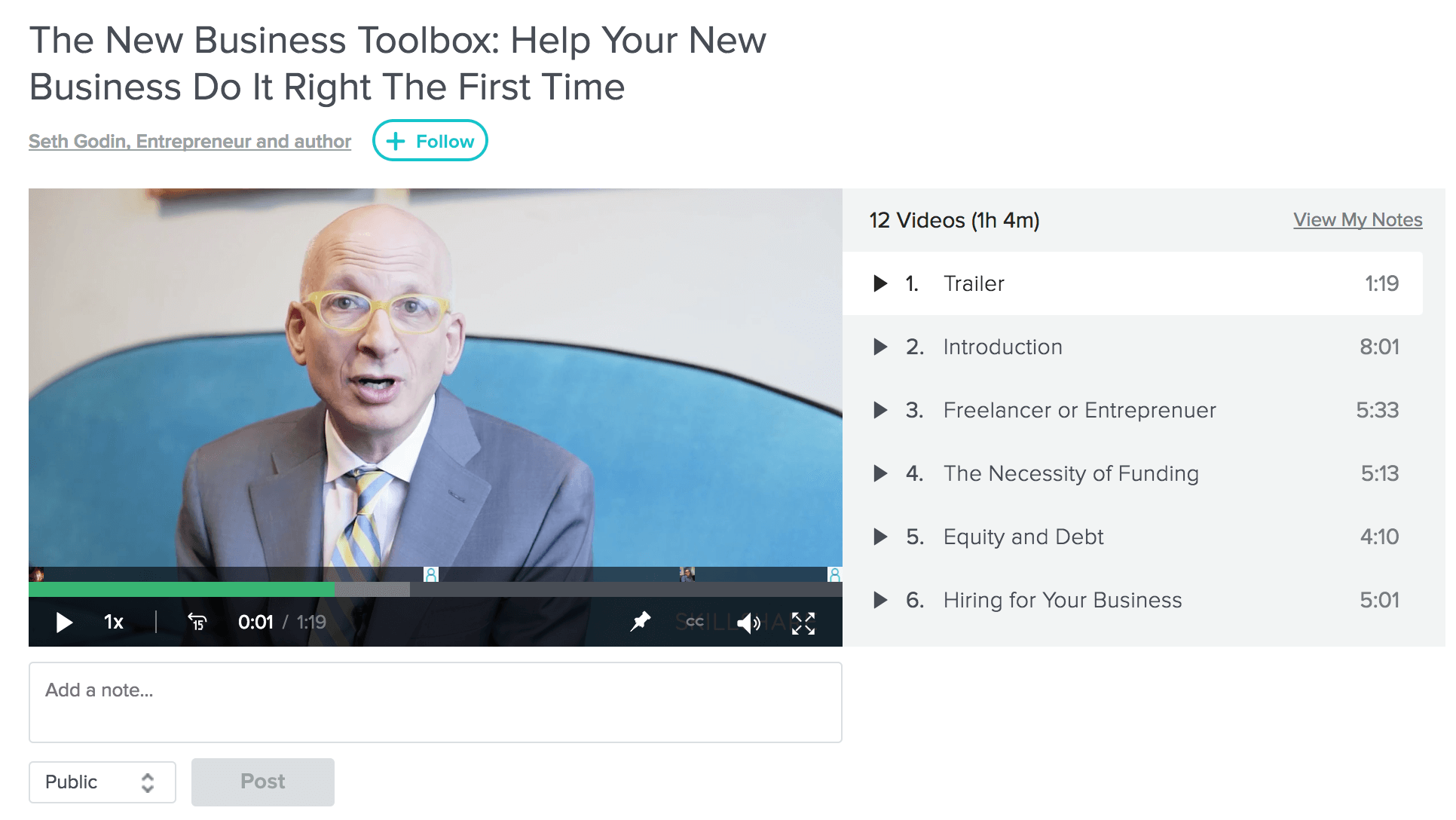
Task: Change the 1x playback speed
Action: [x=114, y=622]
